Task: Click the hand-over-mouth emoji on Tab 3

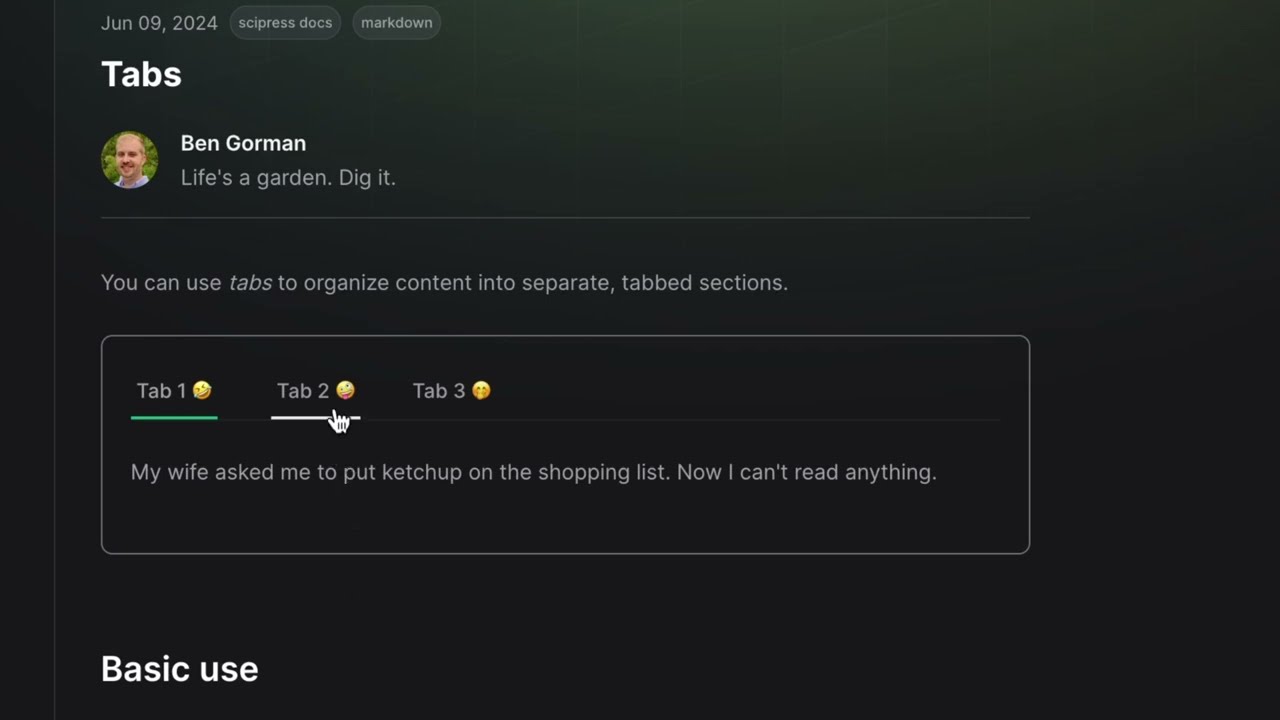Action: (481, 390)
